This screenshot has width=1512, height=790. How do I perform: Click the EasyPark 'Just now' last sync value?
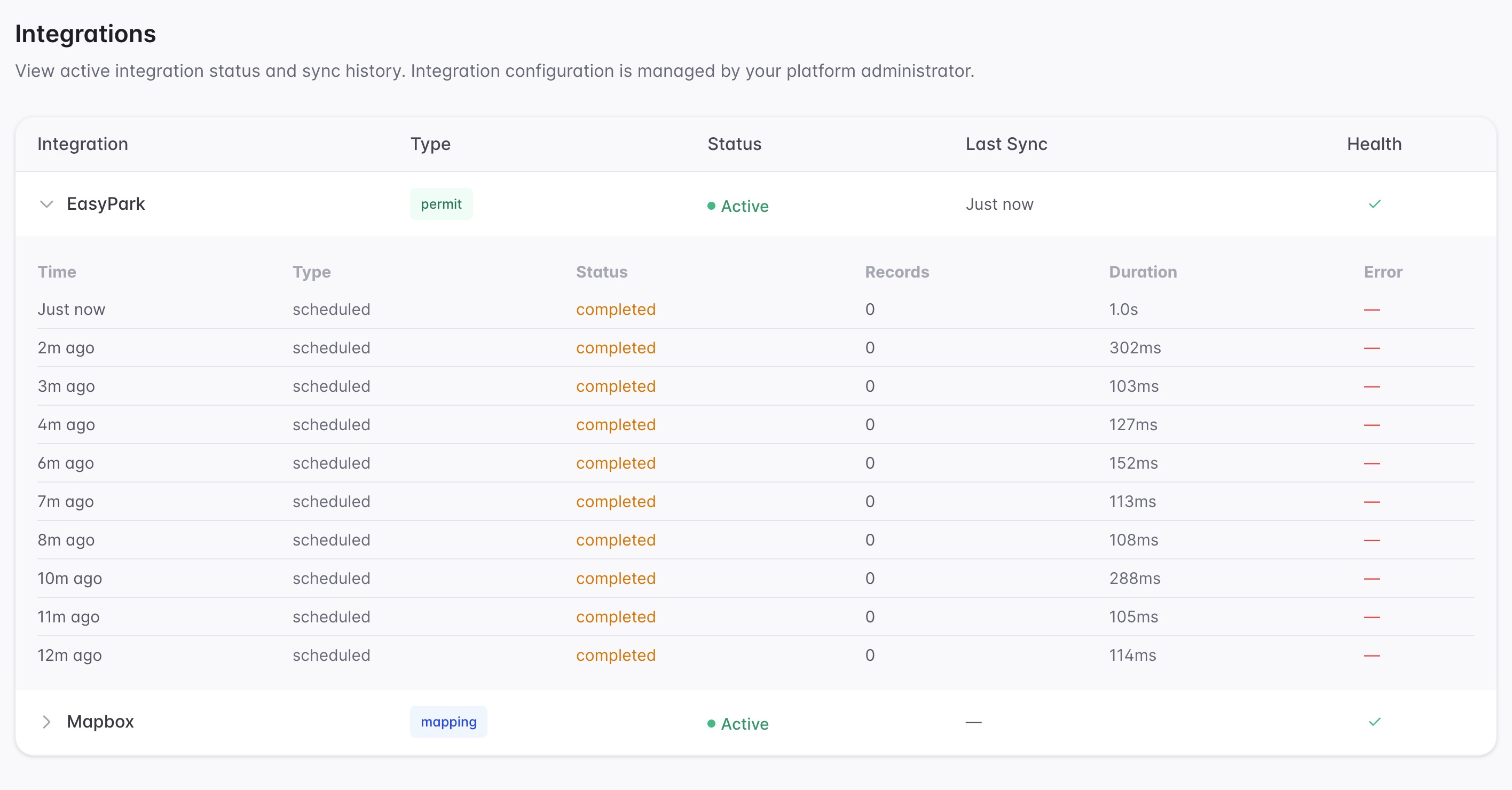pyautogui.click(x=999, y=204)
